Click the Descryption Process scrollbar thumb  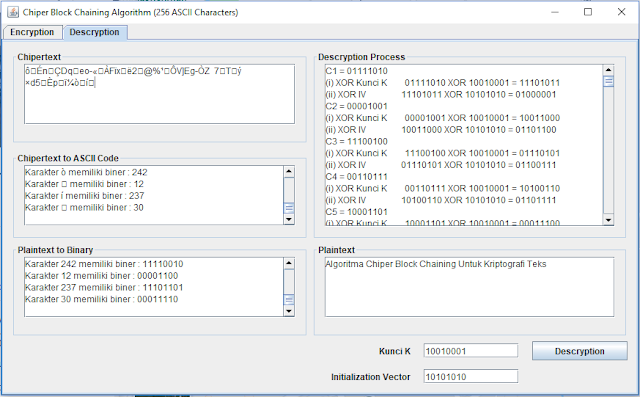coord(608,82)
